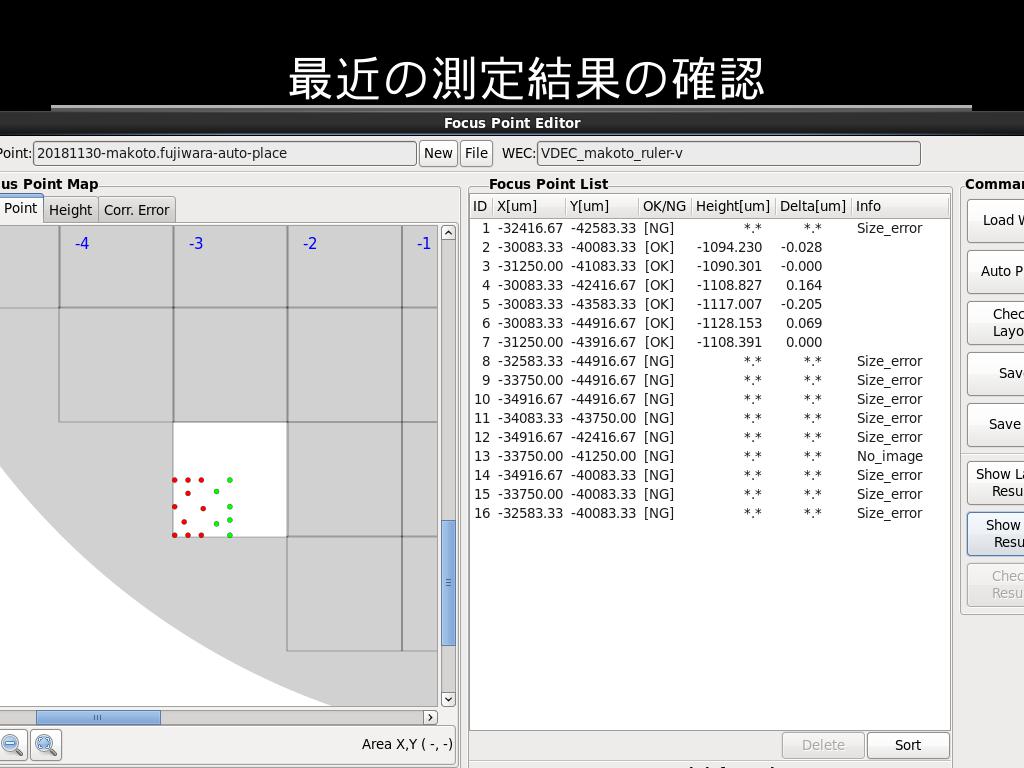Image resolution: width=1024 pixels, height=768 pixels.
Task: Click the zoom fit magnifier icon
Action: 46,744
